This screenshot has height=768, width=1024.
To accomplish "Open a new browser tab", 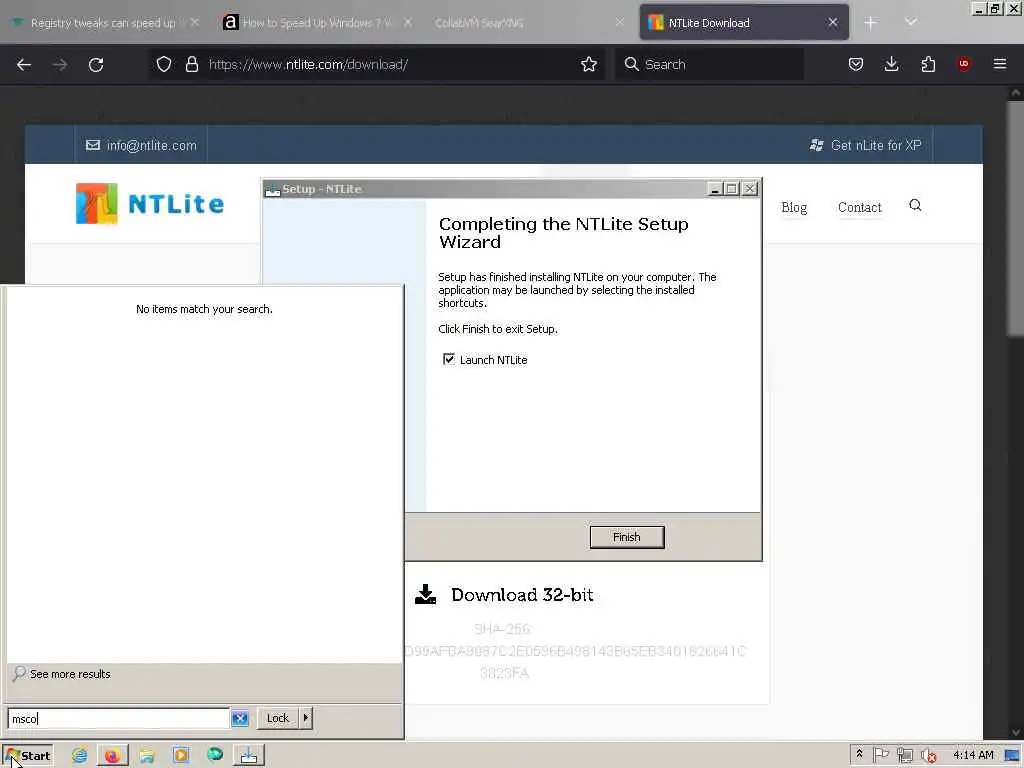I will pos(871,23).
